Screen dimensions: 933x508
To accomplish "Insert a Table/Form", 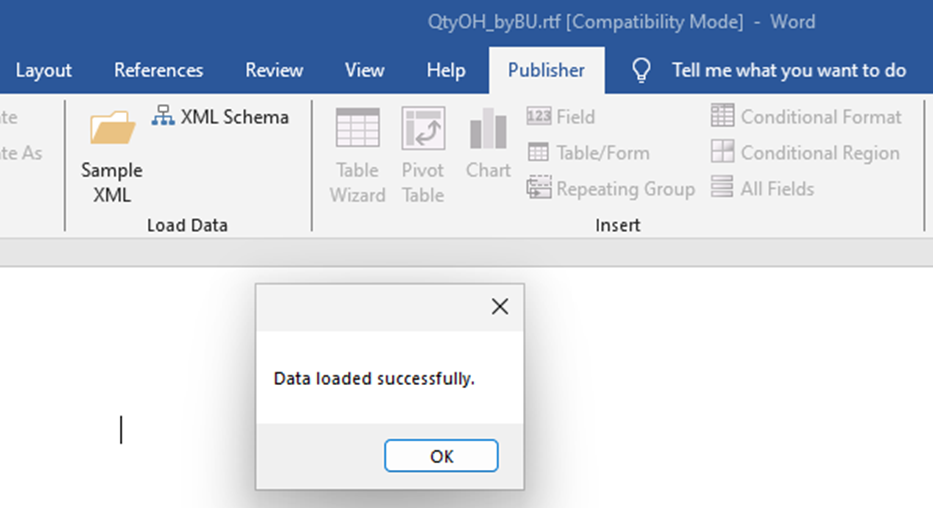I will coord(588,153).
